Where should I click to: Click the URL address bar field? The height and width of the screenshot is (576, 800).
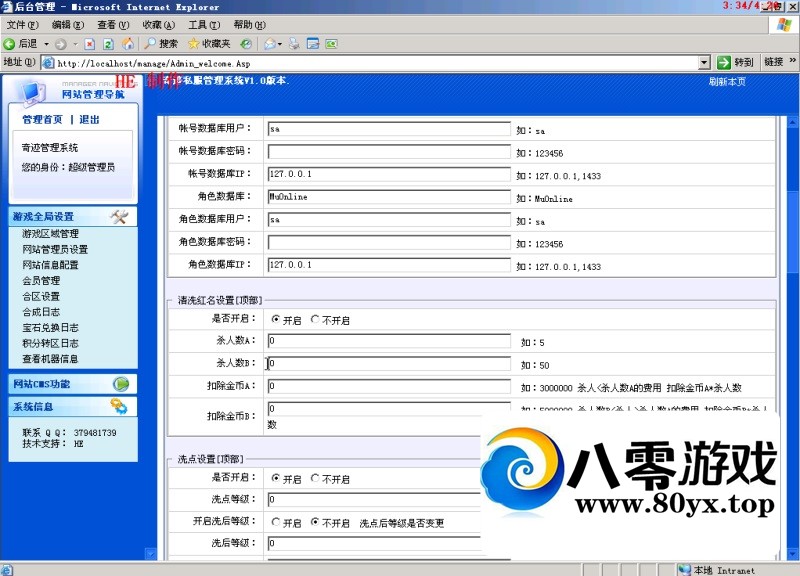coord(377,63)
